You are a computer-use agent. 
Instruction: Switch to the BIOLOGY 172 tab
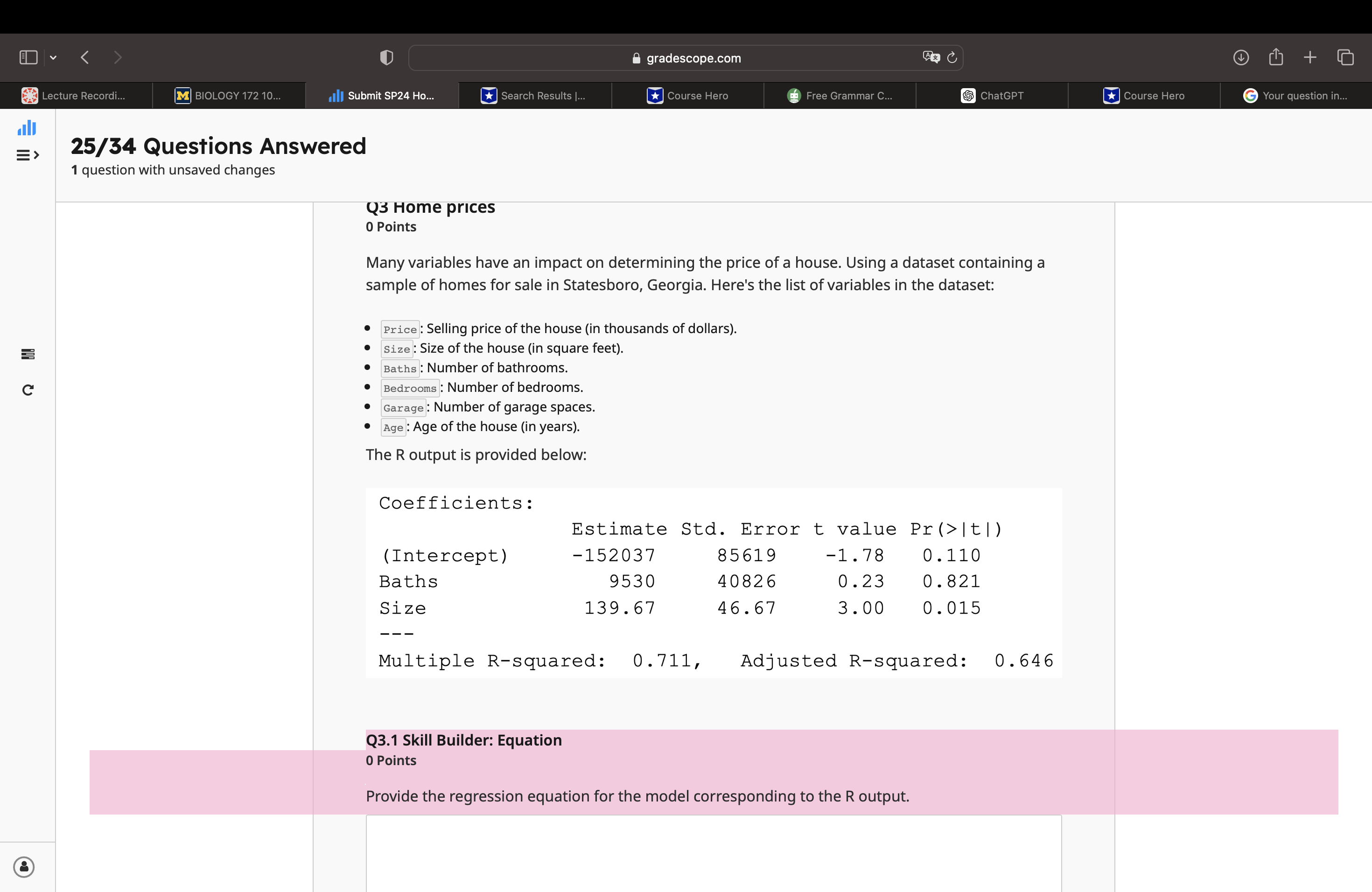coord(228,96)
